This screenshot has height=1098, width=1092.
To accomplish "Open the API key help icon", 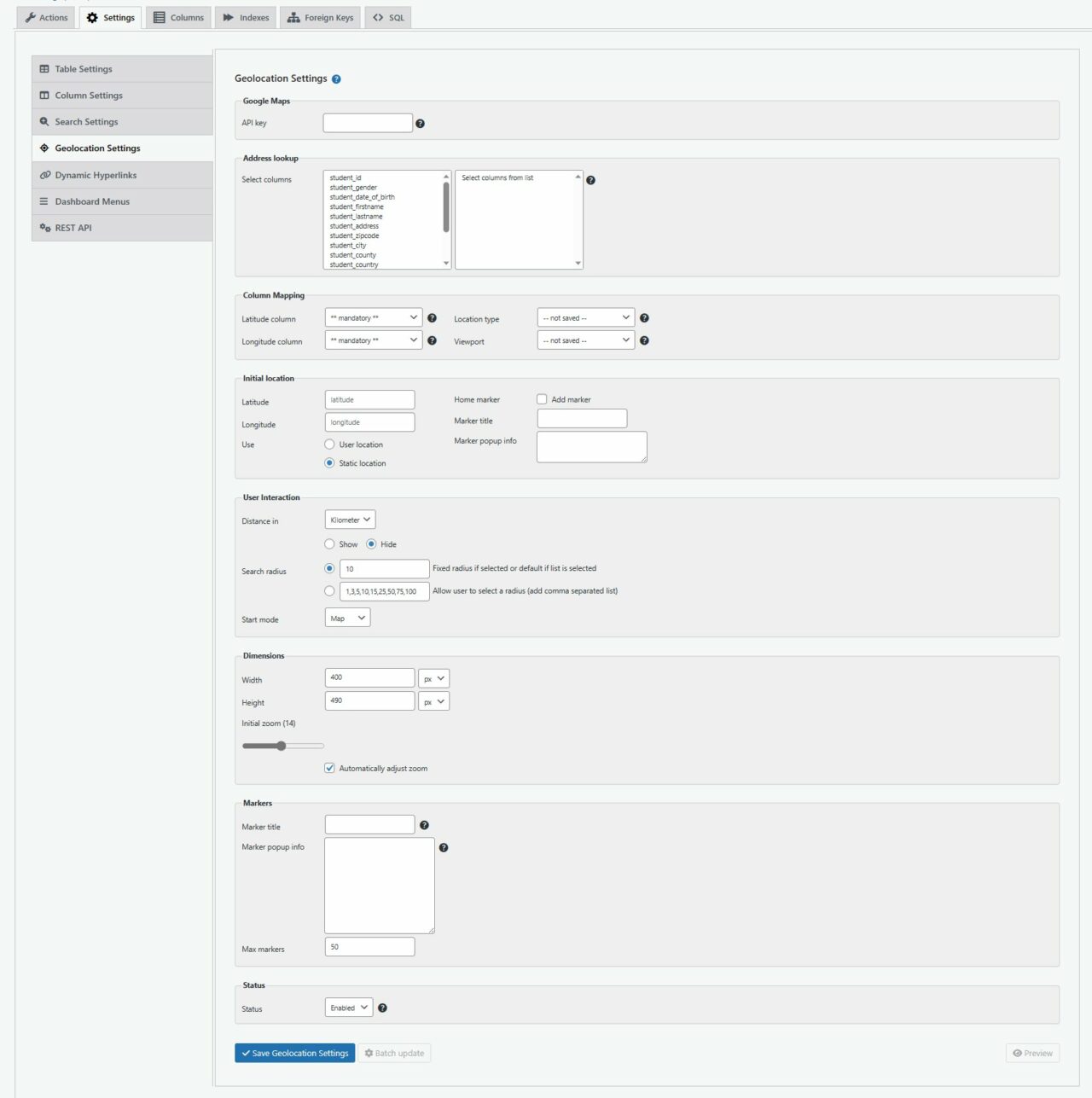I will pos(420,123).
